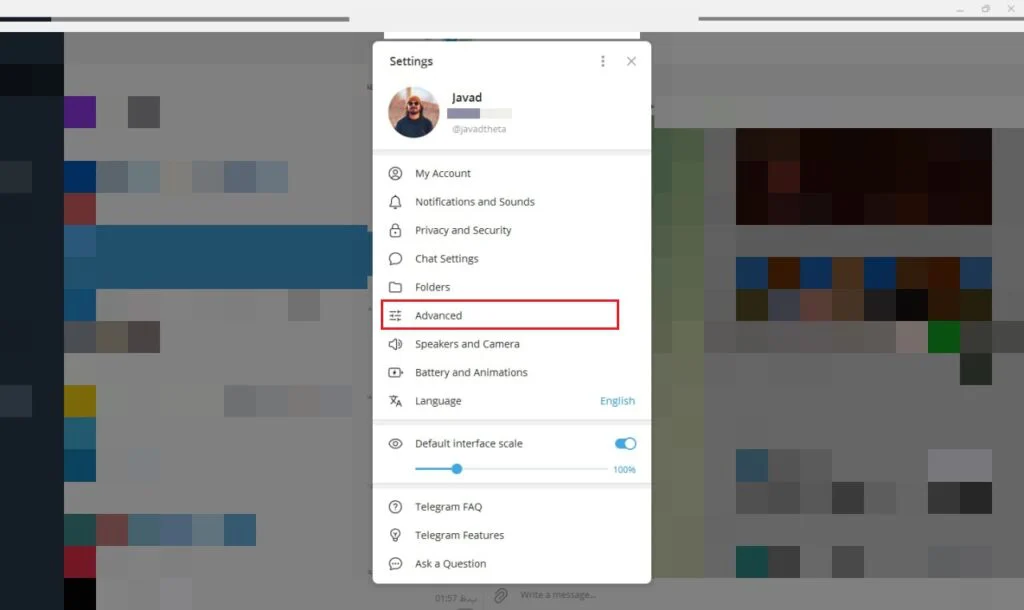Open the Ask a Question section
The height and width of the screenshot is (610, 1024).
pos(451,563)
